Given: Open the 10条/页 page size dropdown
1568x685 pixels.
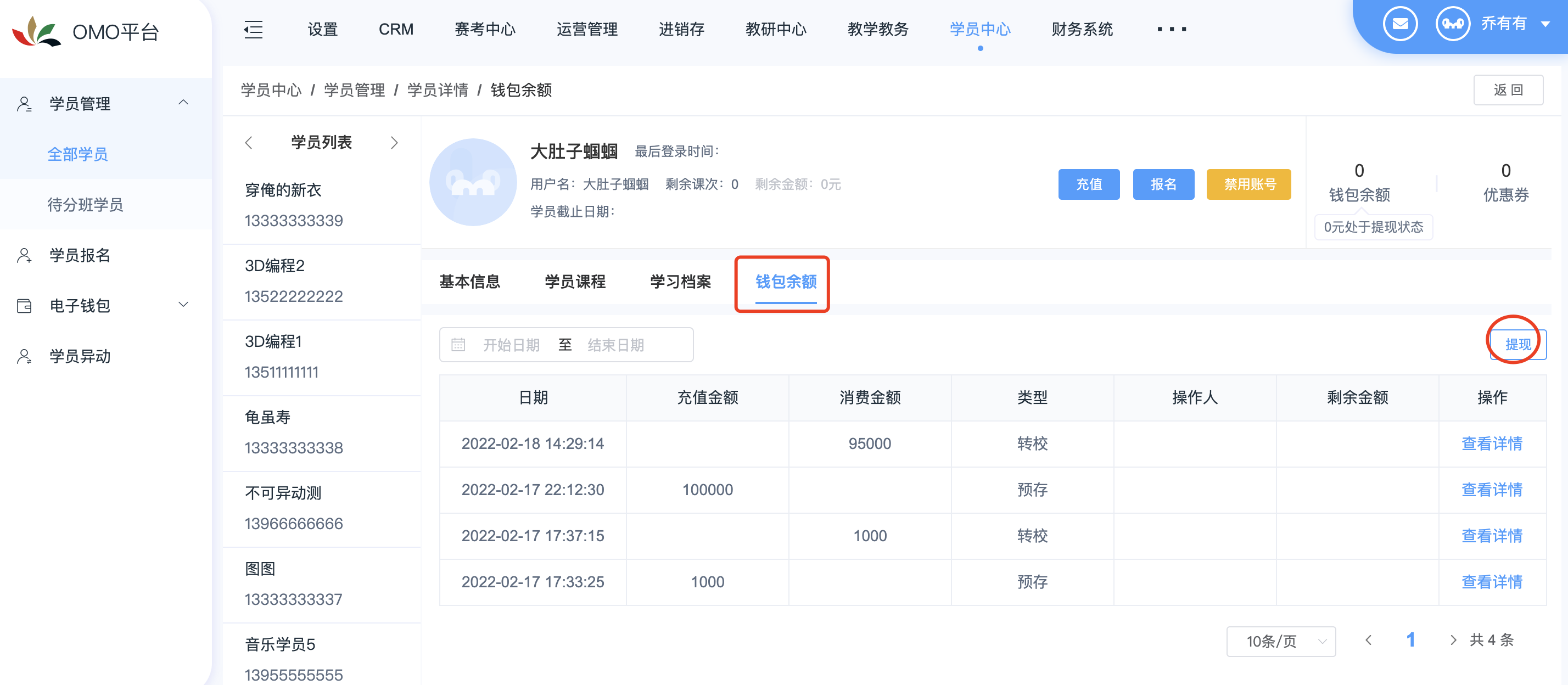Looking at the screenshot, I should pyautogui.click(x=1281, y=641).
